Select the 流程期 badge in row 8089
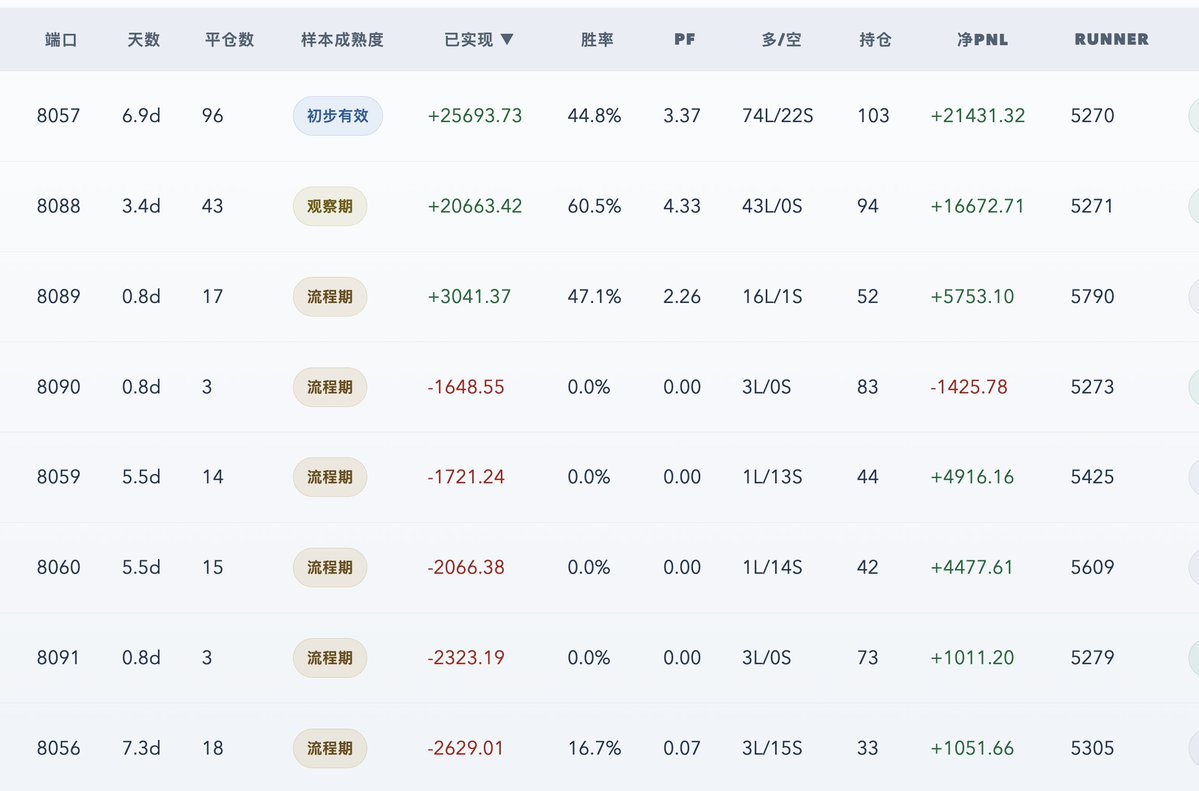The height and width of the screenshot is (791, 1199). click(x=330, y=296)
